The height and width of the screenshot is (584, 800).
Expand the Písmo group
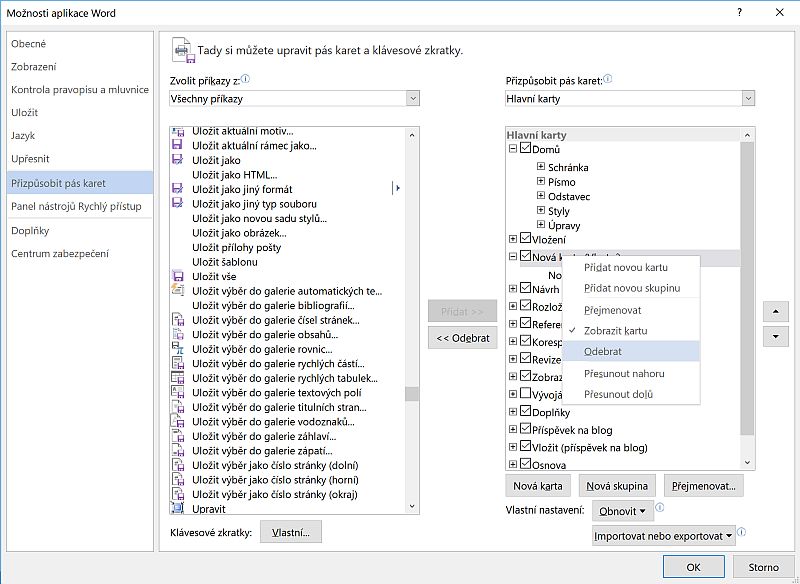[541, 181]
